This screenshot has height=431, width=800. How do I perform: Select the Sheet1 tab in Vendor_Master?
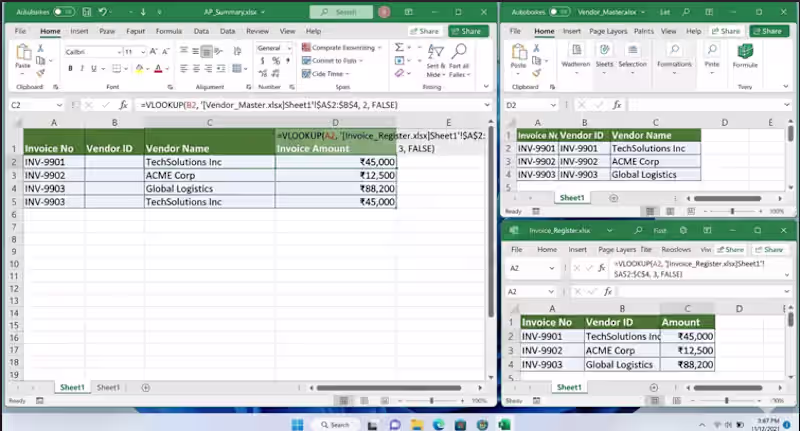[x=572, y=198]
